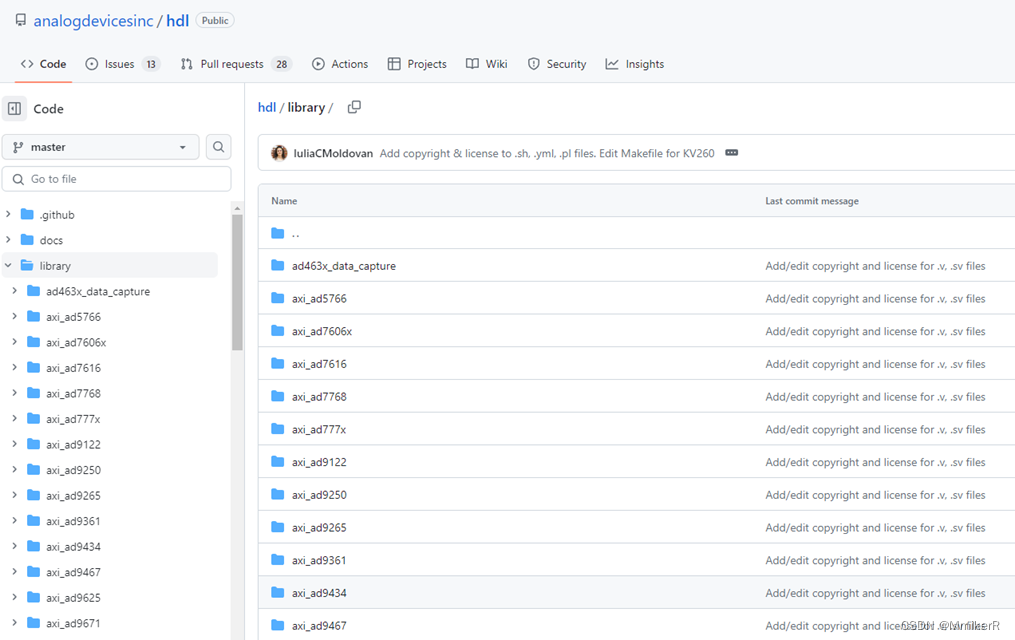Image resolution: width=1015 pixels, height=640 pixels.
Task: Click the open library folder icon in the tree
Action: [27, 265]
